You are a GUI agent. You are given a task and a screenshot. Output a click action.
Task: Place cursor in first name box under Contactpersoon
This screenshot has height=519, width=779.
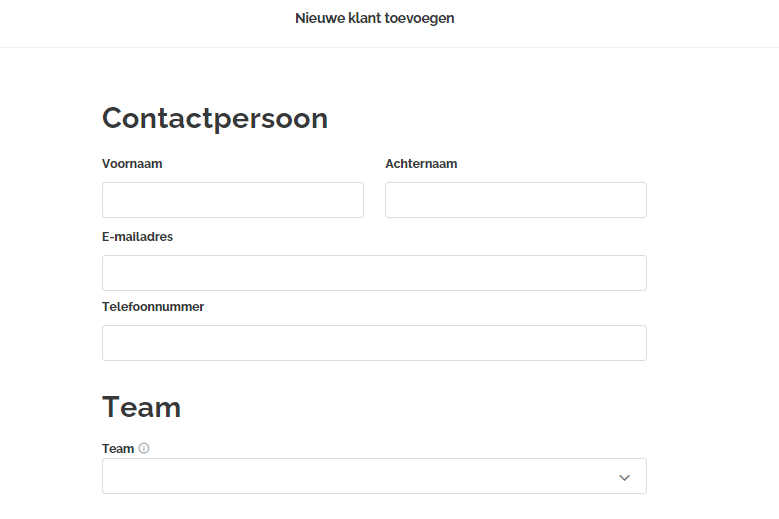click(x=232, y=200)
